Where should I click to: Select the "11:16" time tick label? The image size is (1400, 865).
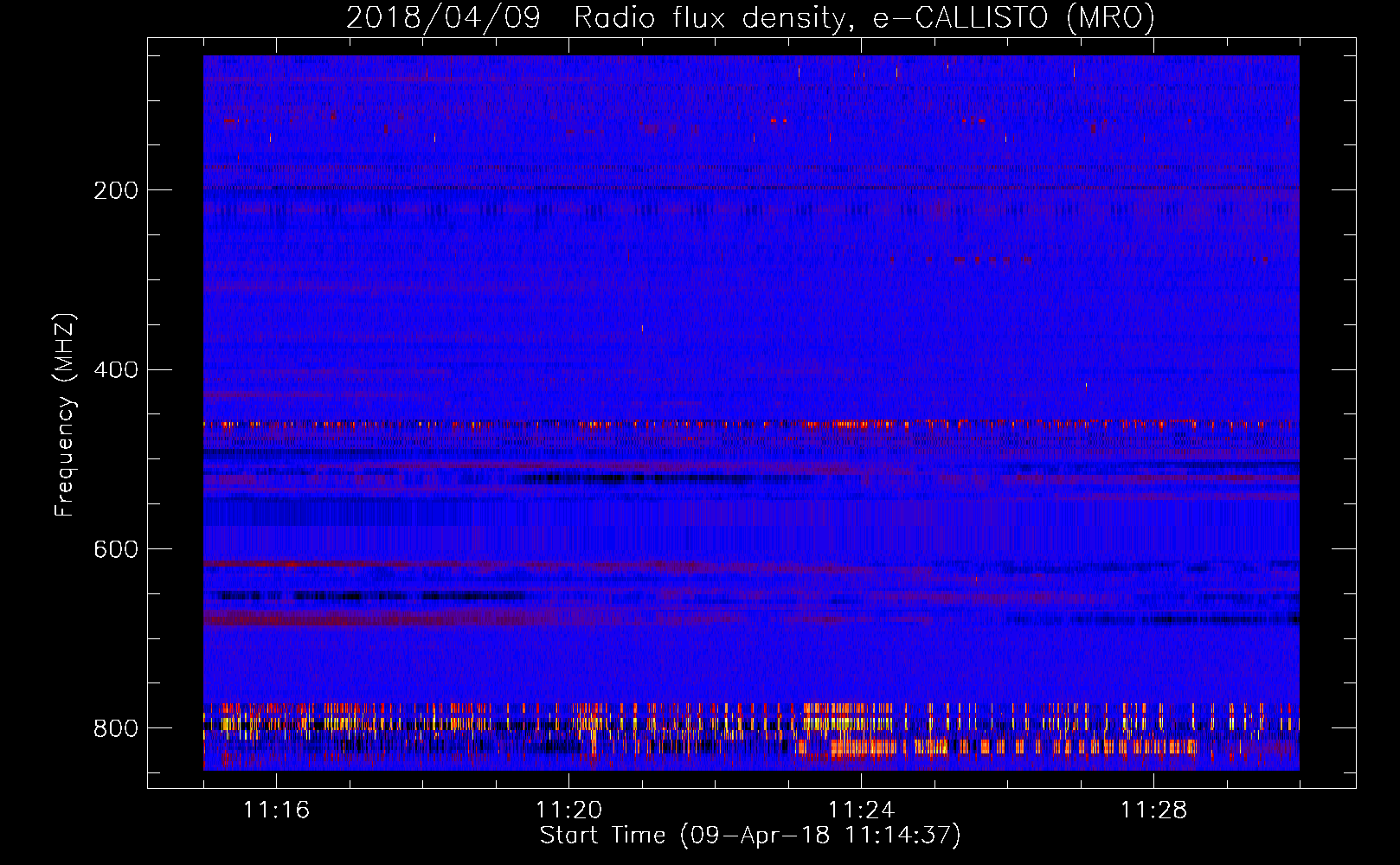[276, 810]
